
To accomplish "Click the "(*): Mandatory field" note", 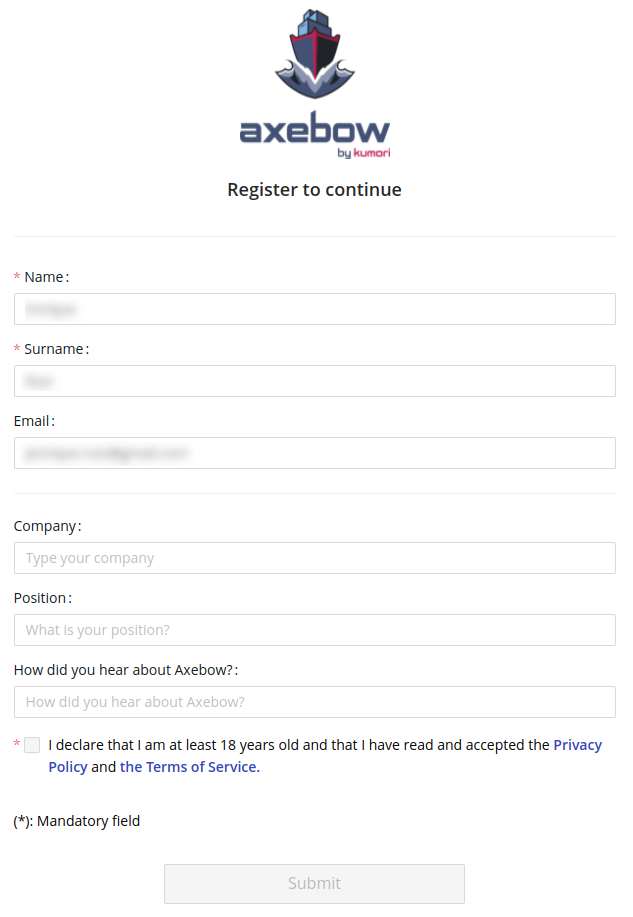I will 77,821.
